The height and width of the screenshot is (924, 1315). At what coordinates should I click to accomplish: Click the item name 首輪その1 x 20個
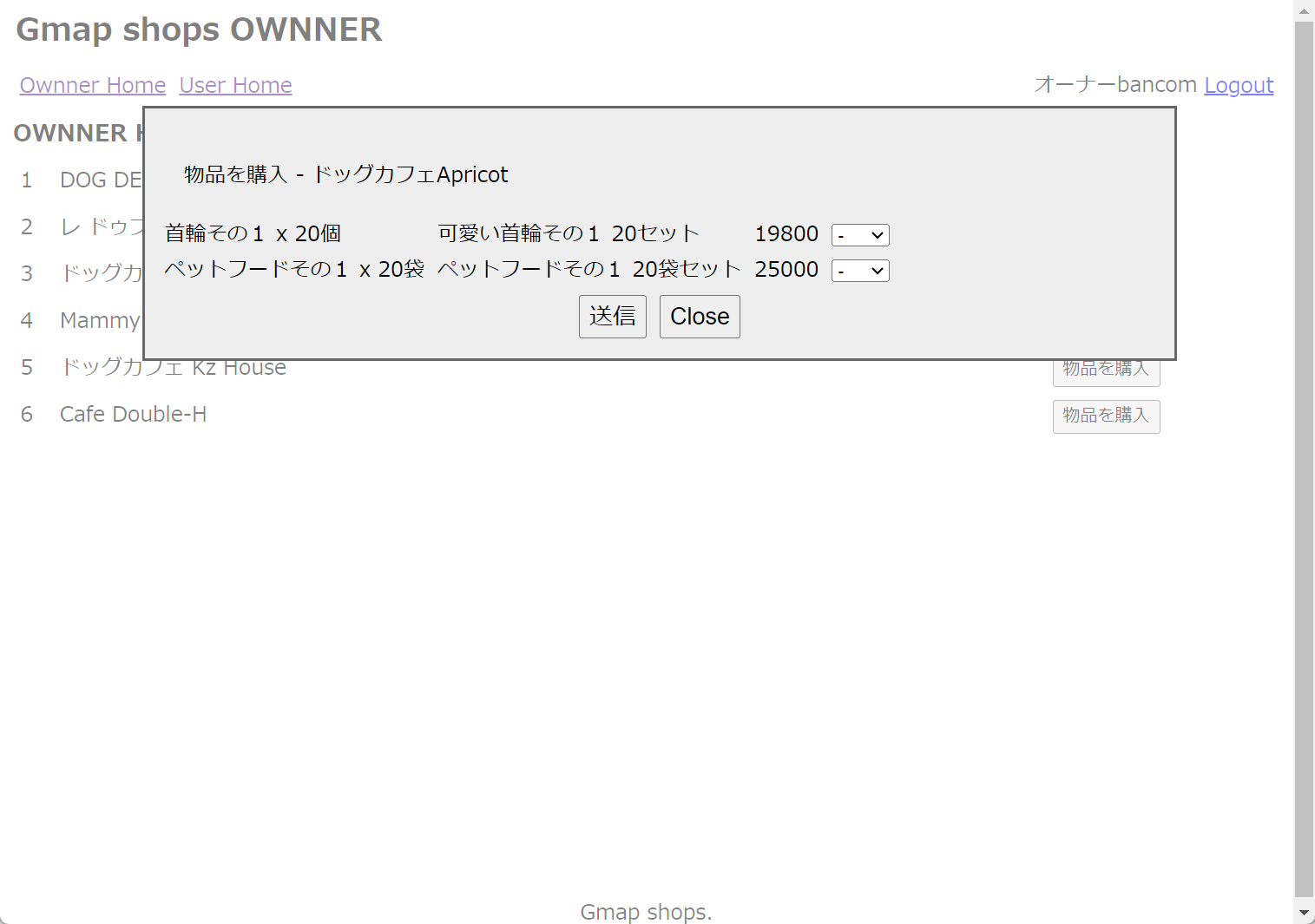[253, 233]
